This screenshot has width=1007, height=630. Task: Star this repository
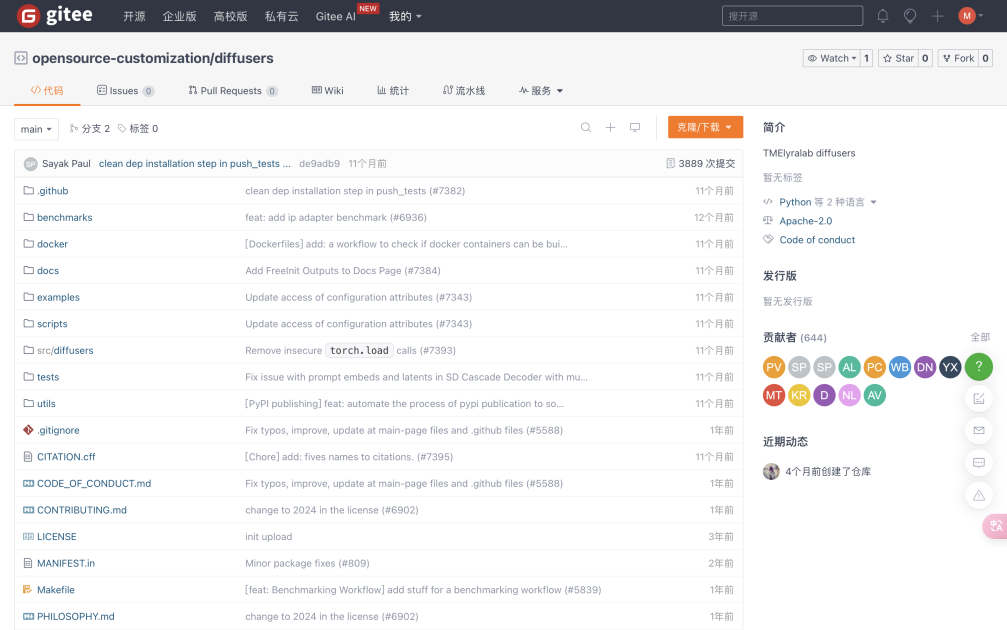click(898, 58)
